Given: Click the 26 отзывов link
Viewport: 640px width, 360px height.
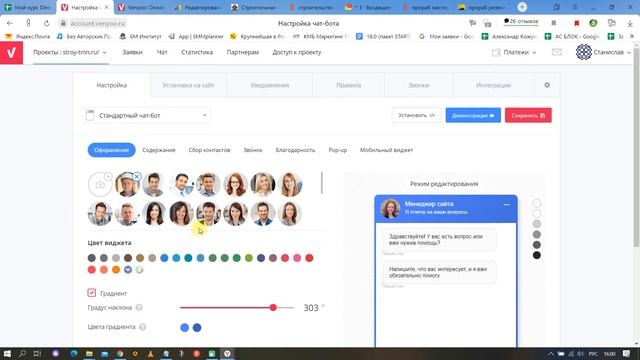Looking at the screenshot, I should (x=521, y=21).
